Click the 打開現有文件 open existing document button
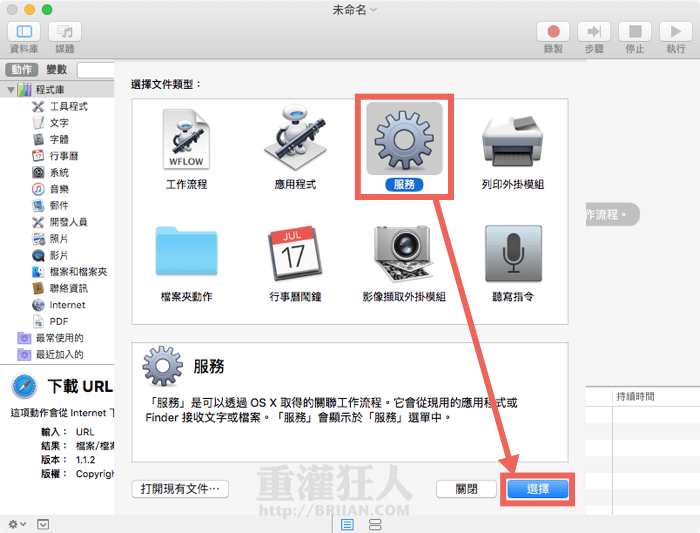This screenshot has height=533, width=700. (x=180, y=489)
